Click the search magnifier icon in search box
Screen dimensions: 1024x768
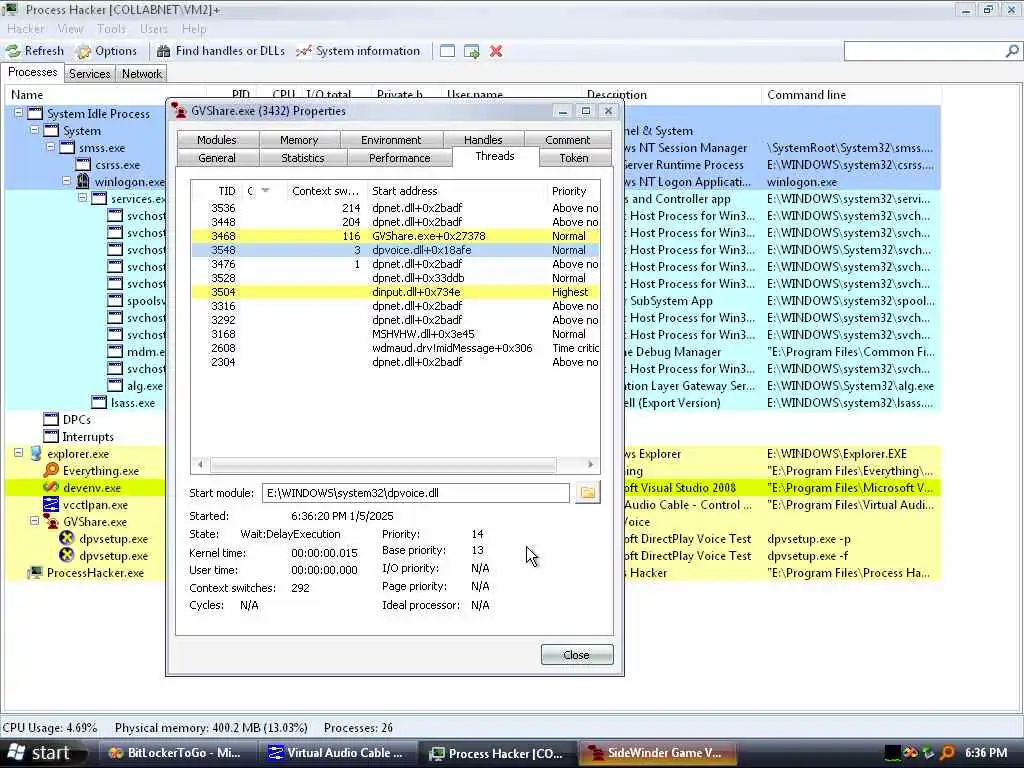pos(1012,51)
